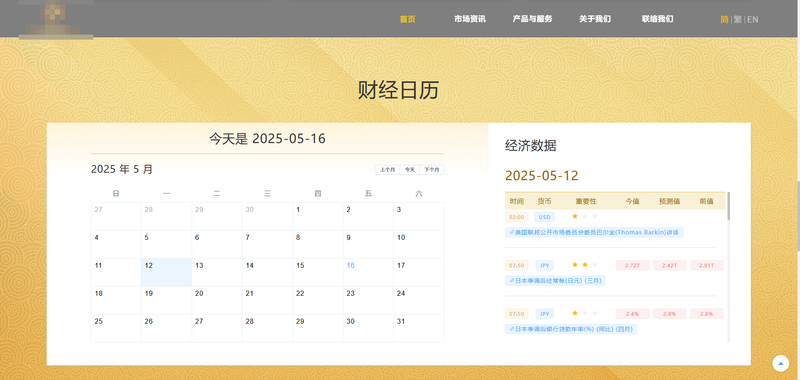Open the 首页 menu item

point(407,19)
